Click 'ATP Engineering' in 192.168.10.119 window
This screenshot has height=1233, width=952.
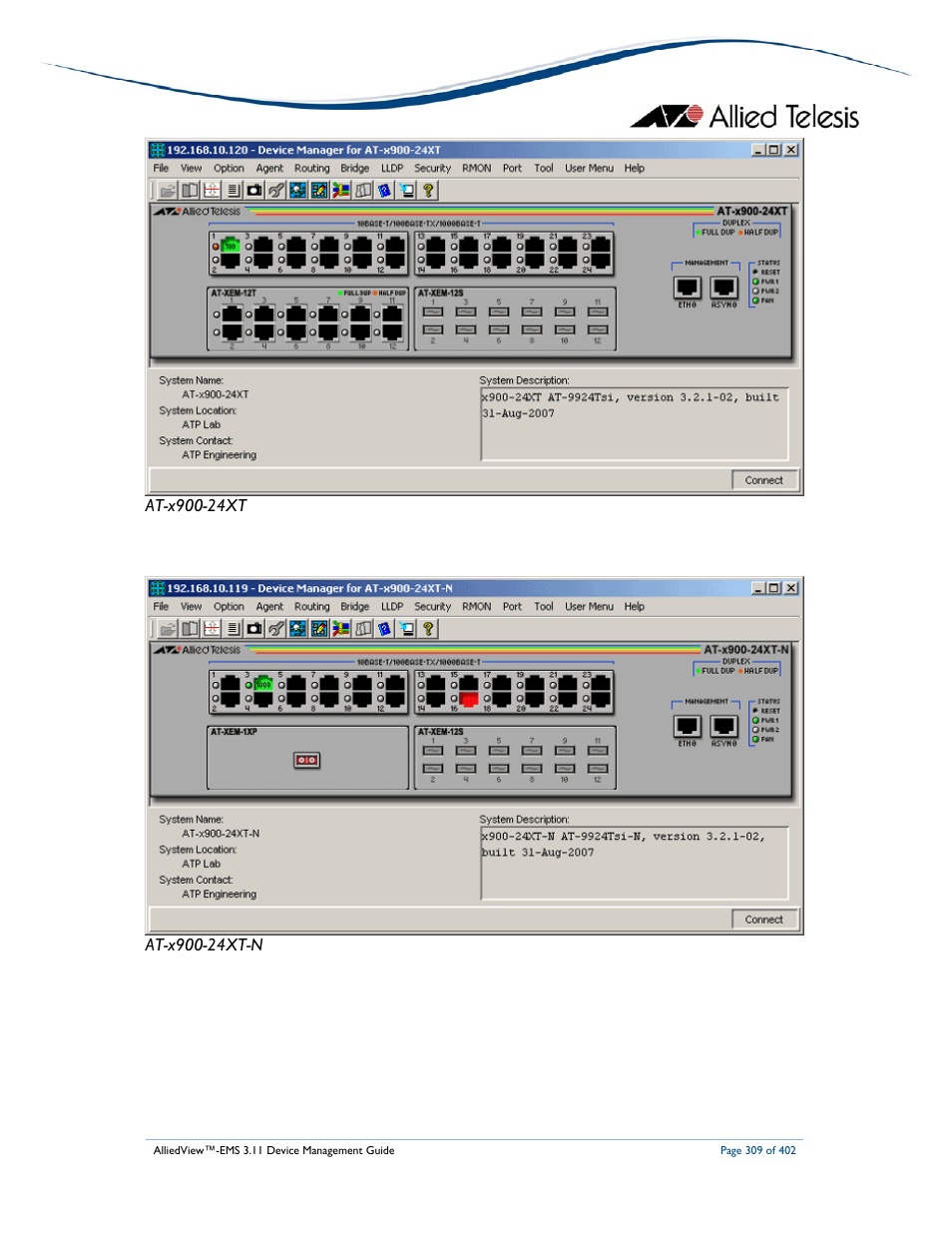[x=220, y=895]
